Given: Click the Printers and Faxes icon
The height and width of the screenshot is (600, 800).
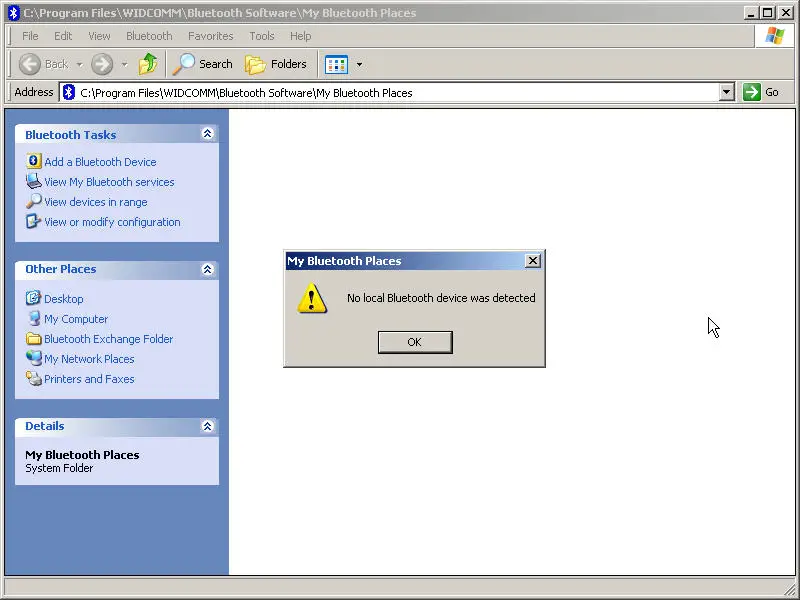Looking at the screenshot, I should pos(34,379).
